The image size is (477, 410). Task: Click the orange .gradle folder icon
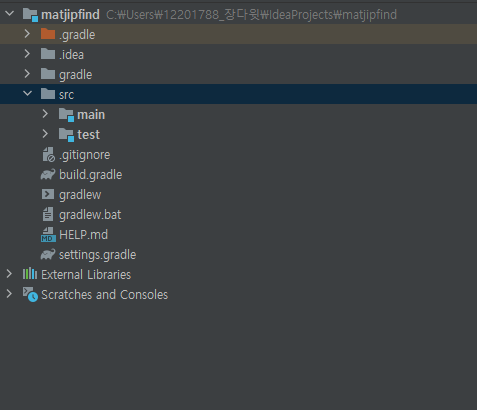pos(48,34)
